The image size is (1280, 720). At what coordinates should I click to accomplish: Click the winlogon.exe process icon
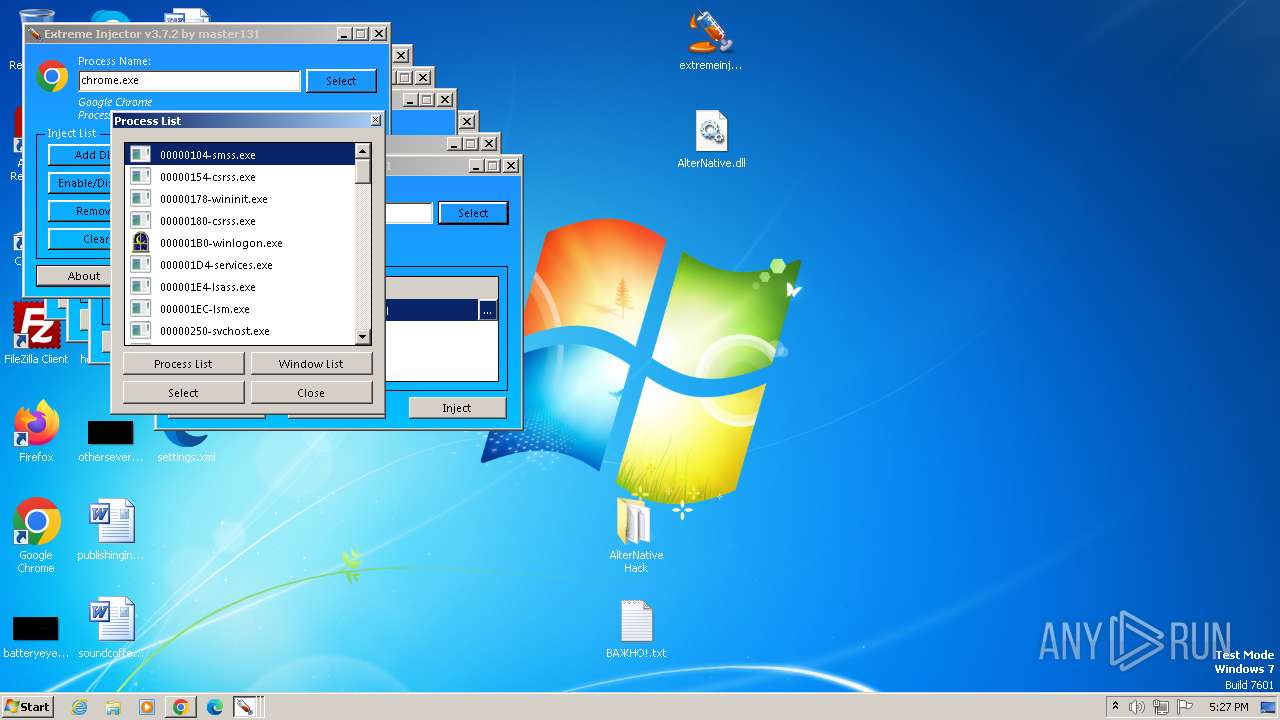tap(141, 243)
